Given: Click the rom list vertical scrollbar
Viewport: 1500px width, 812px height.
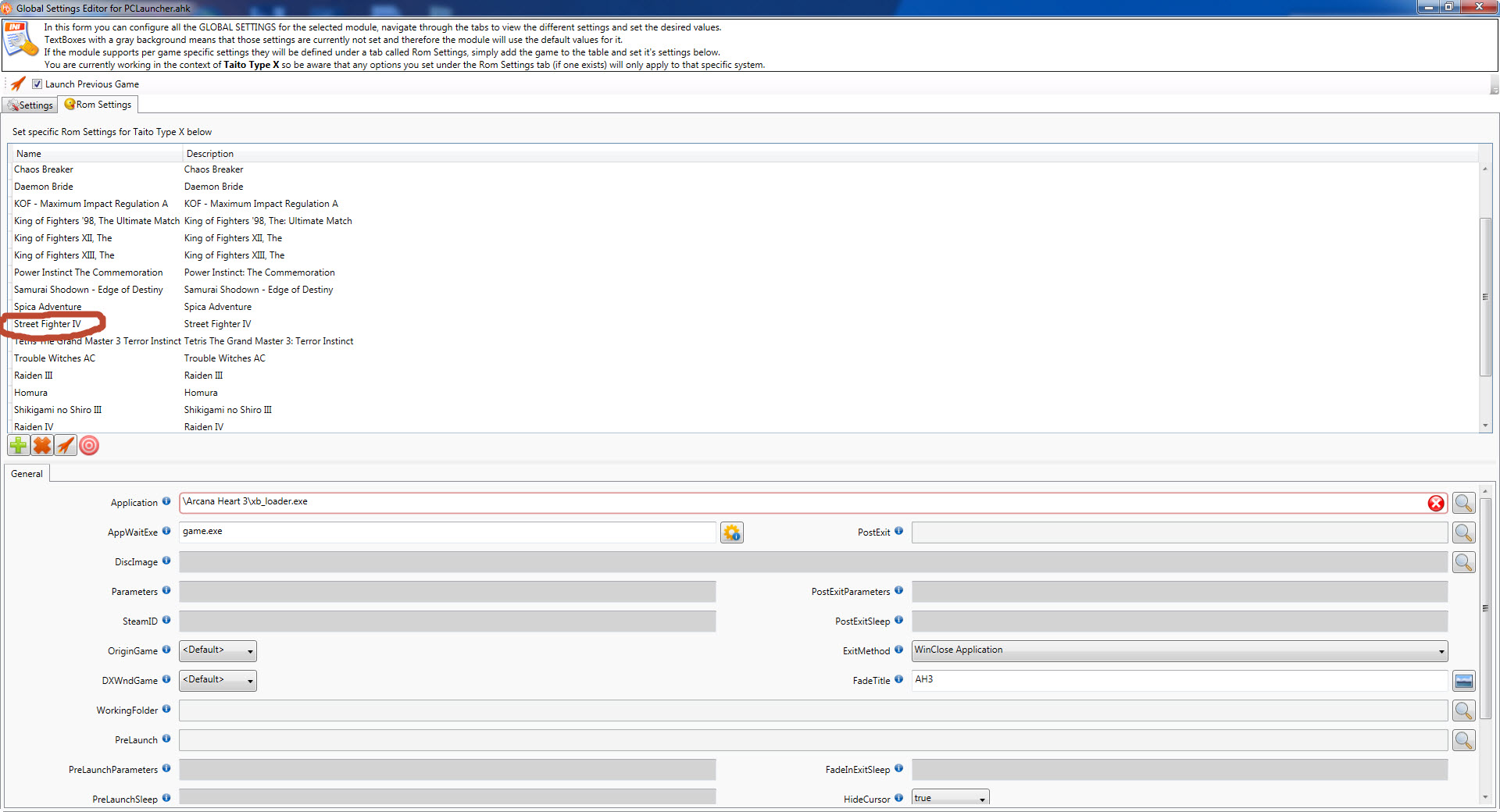Looking at the screenshot, I should coord(1485,297).
